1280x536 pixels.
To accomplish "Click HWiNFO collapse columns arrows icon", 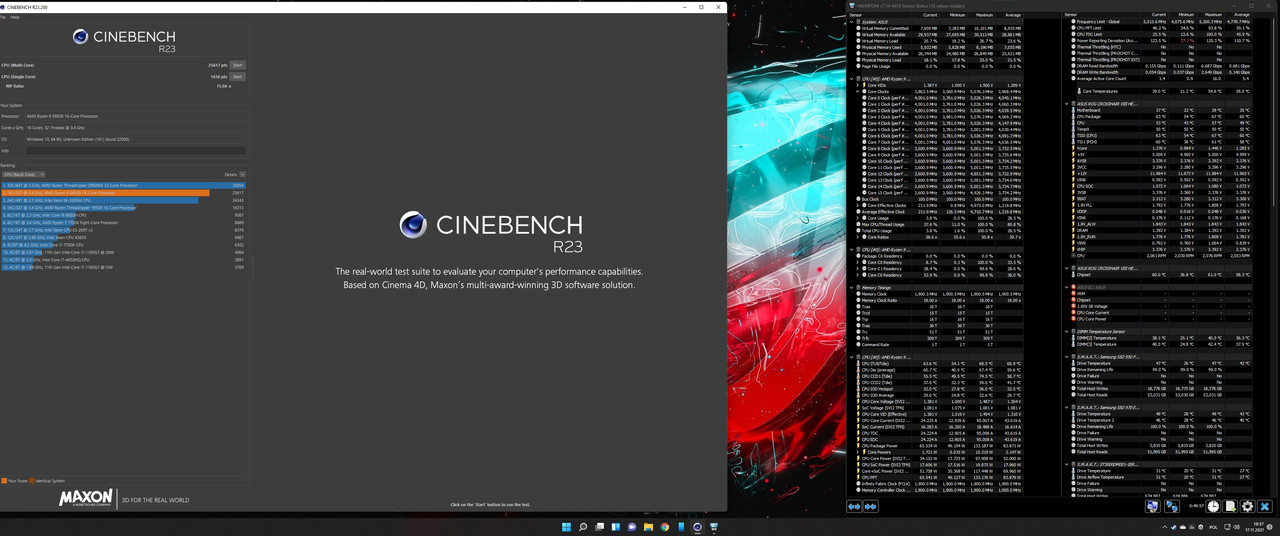I will click(x=870, y=507).
